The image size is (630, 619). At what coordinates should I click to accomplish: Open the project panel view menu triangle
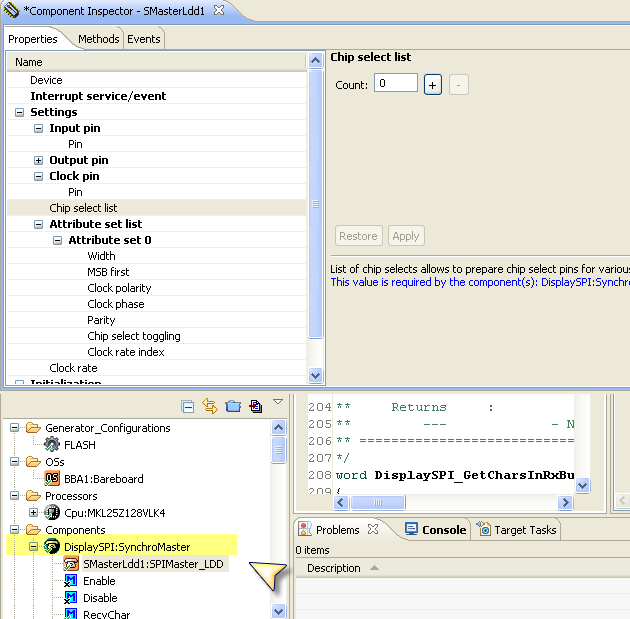278,401
